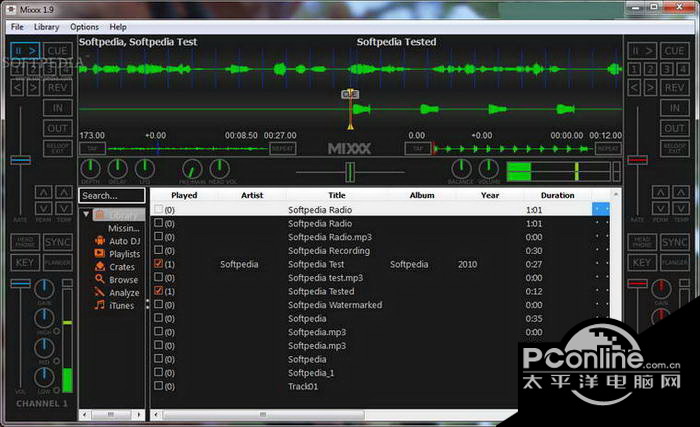Viewport: 700px width, 427px height.
Task: Click the Analyze icon in sidebar
Action: click(x=99, y=293)
